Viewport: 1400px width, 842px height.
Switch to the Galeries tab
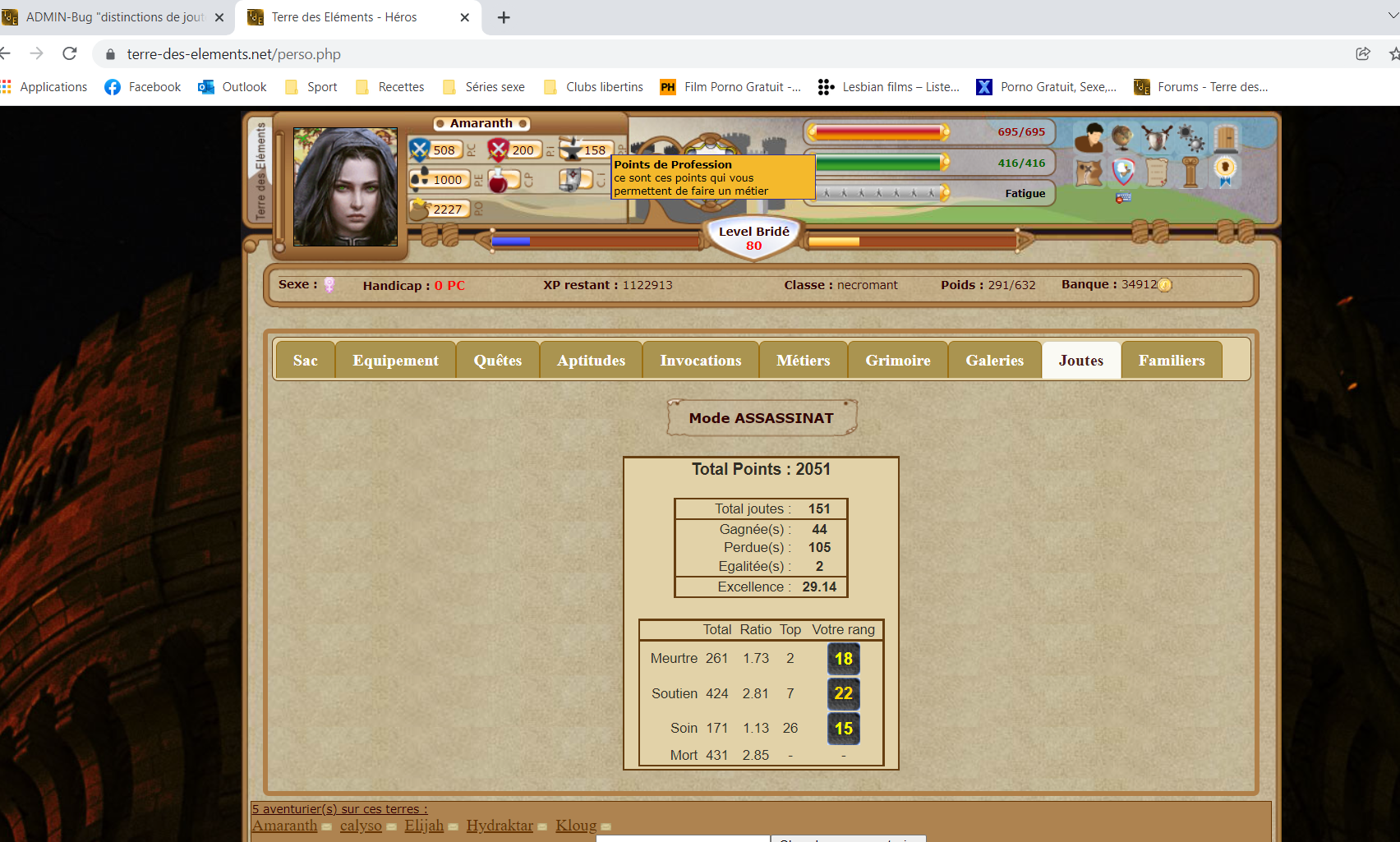[995, 361]
